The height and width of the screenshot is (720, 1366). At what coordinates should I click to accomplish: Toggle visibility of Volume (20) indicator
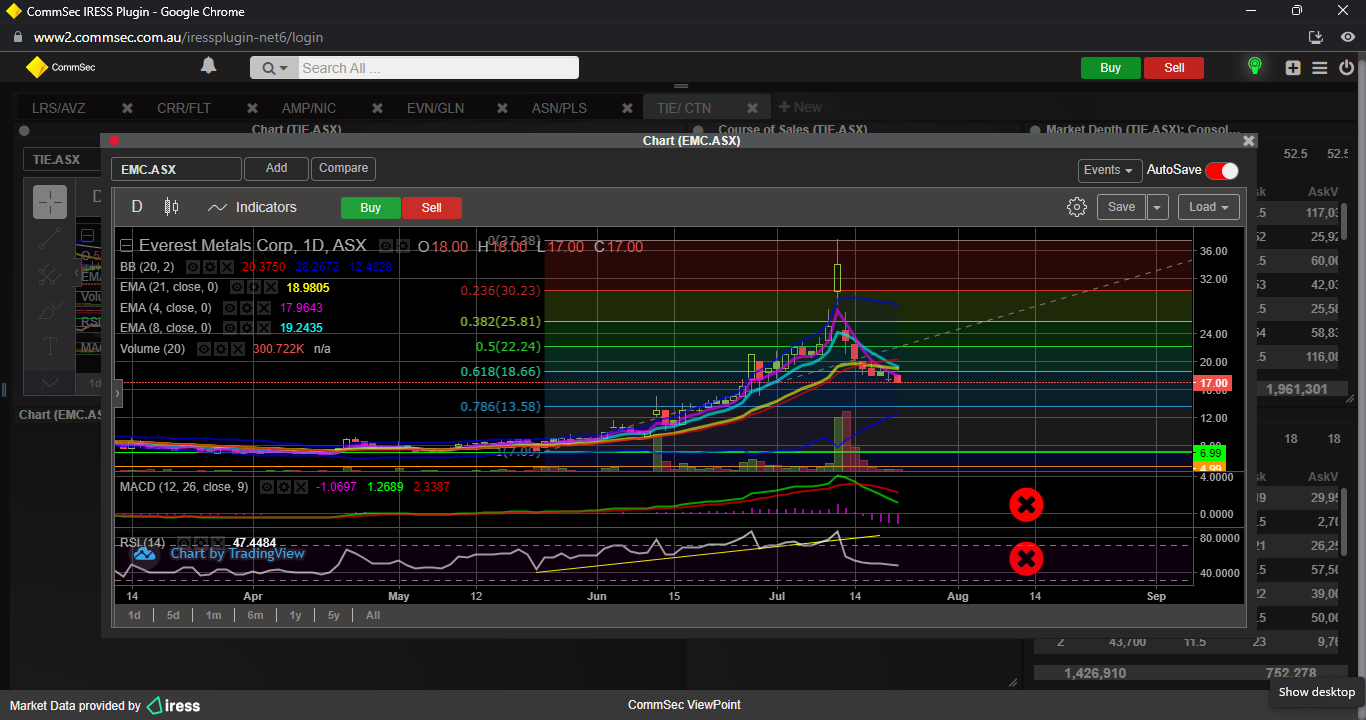tap(203, 349)
